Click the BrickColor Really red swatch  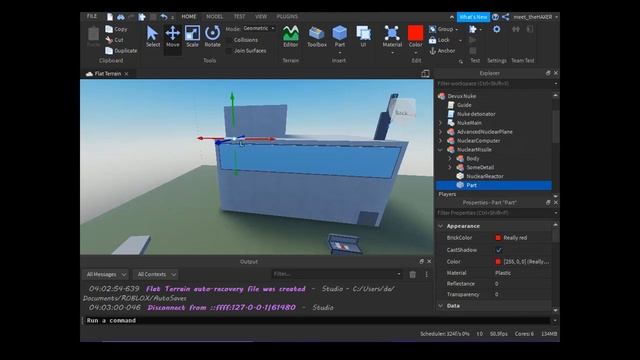(498, 238)
